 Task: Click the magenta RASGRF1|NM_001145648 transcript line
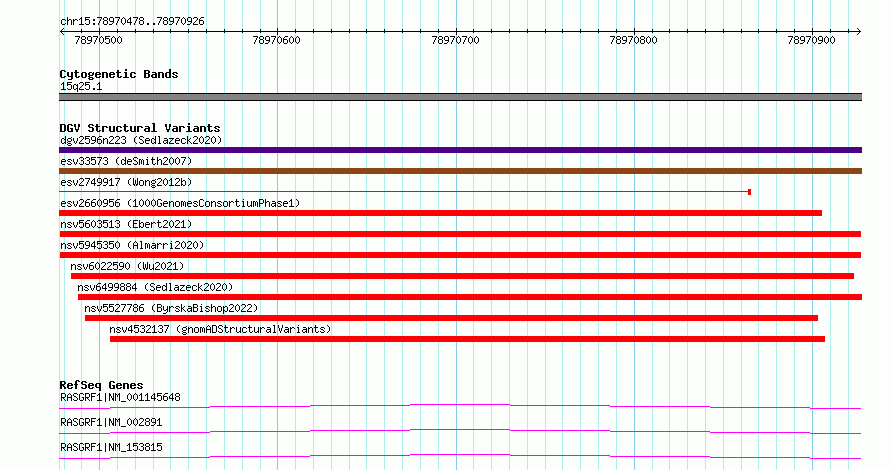(x=460, y=406)
